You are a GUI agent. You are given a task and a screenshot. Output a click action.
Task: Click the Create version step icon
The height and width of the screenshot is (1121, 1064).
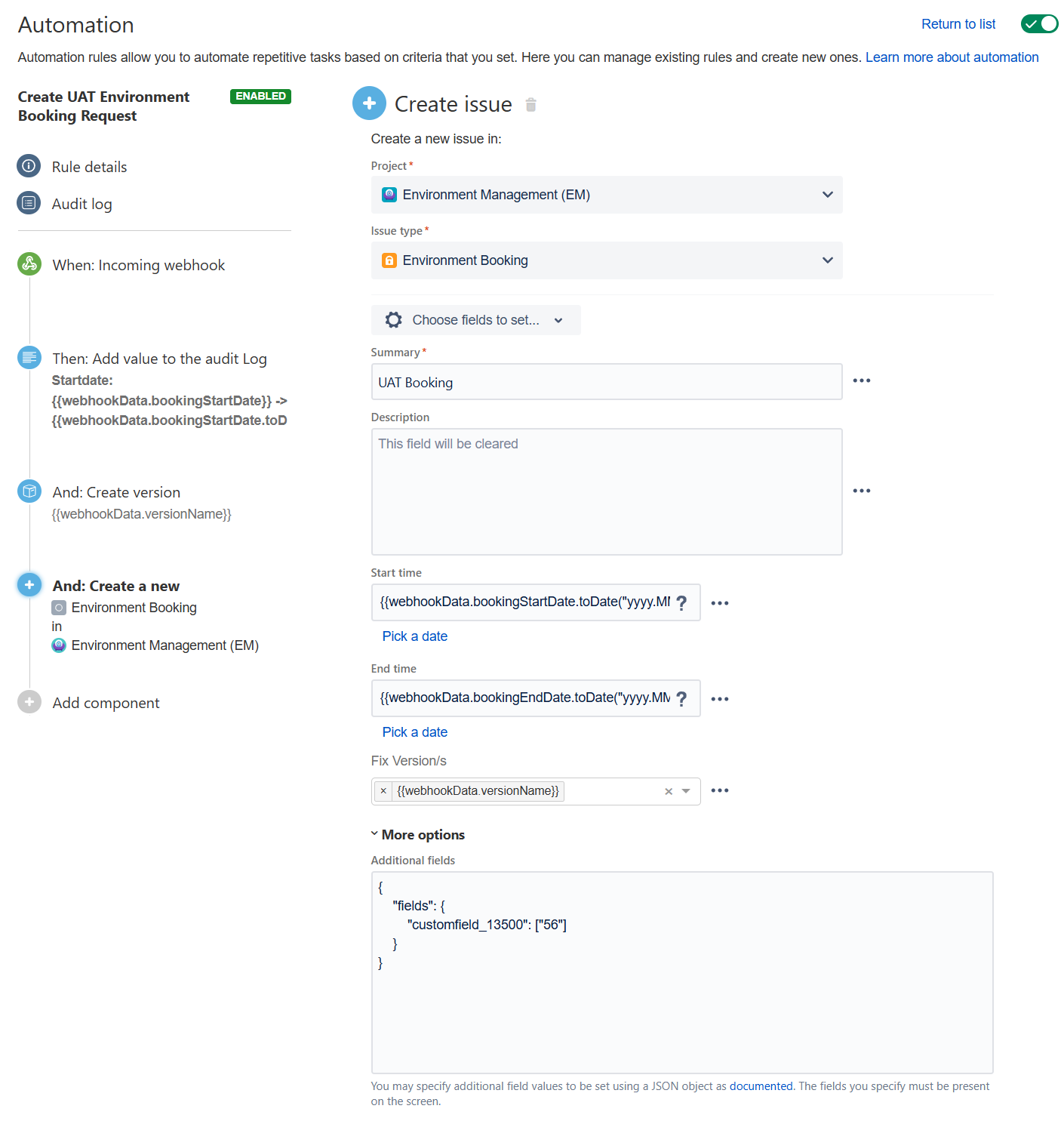coord(29,491)
